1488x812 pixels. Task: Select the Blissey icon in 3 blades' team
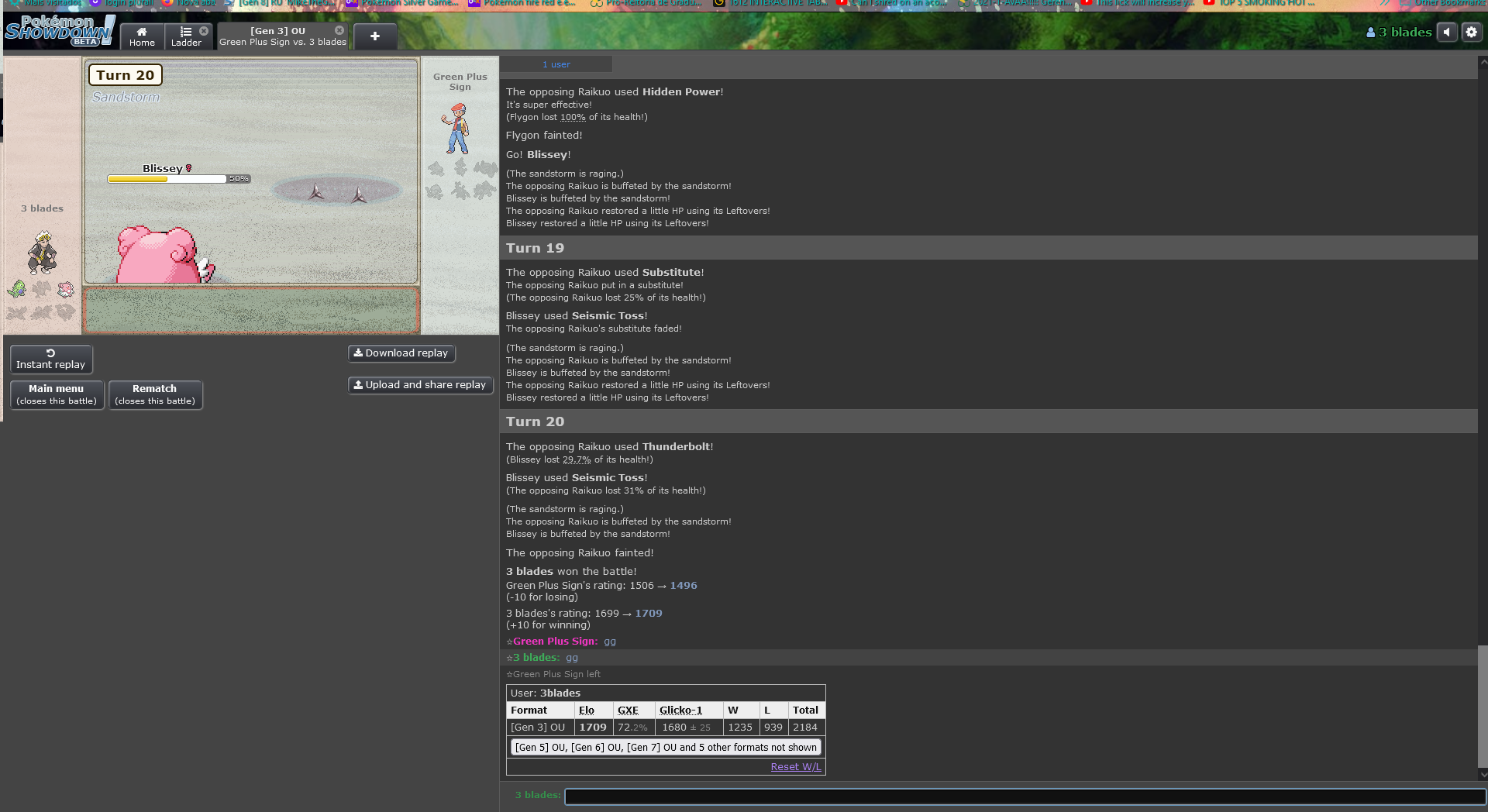coord(66,290)
